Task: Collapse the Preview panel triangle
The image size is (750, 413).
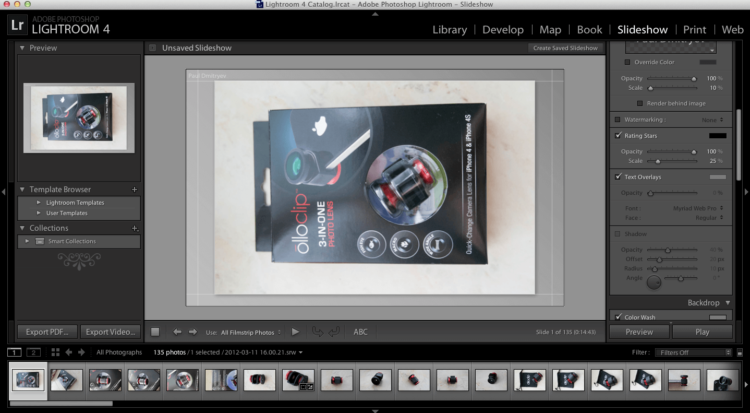Action: tap(22, 48)
